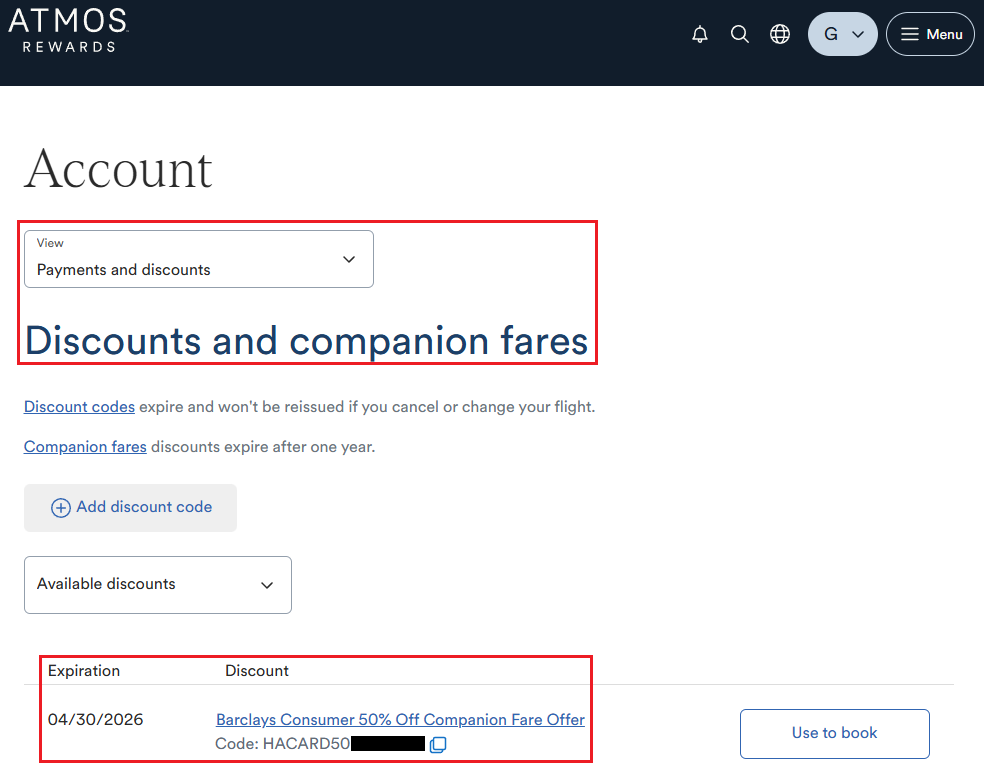Expand the Available discounts dropdown
The height and width of the screenshot is (772, 984).
[157, 585]
